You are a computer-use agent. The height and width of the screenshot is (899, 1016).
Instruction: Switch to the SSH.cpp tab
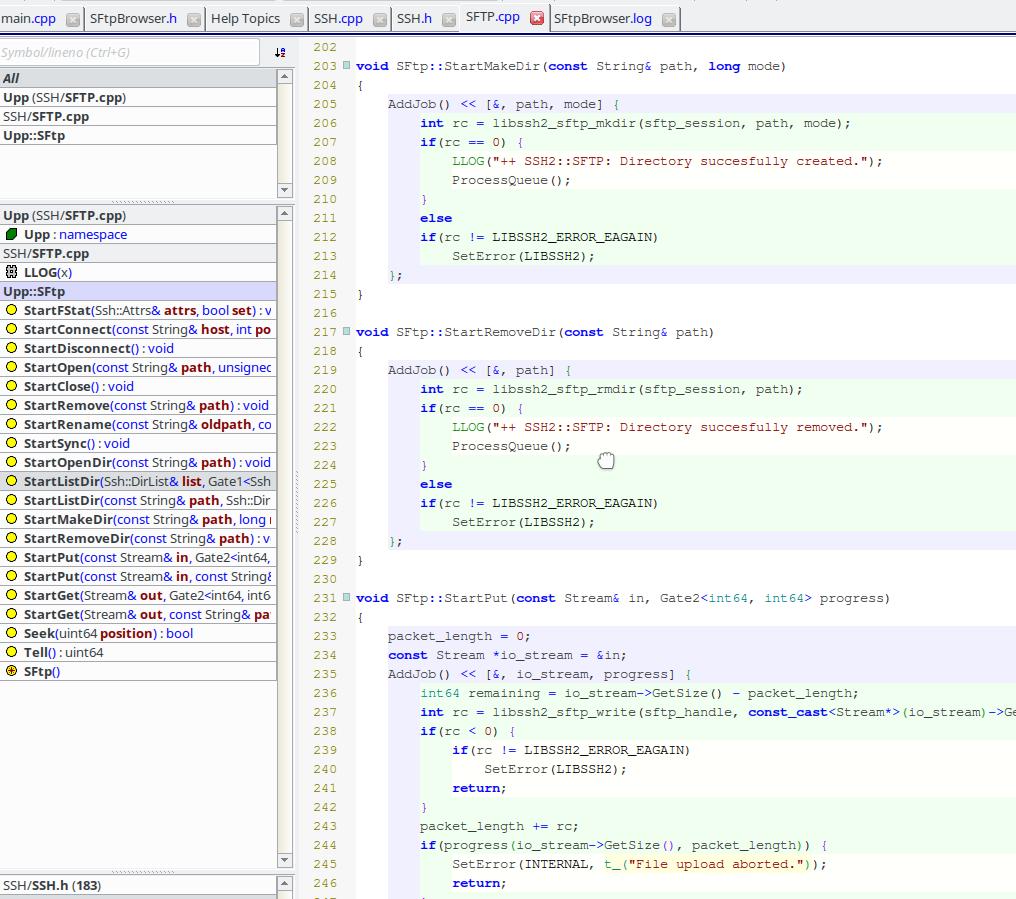(x=338, y=18)
